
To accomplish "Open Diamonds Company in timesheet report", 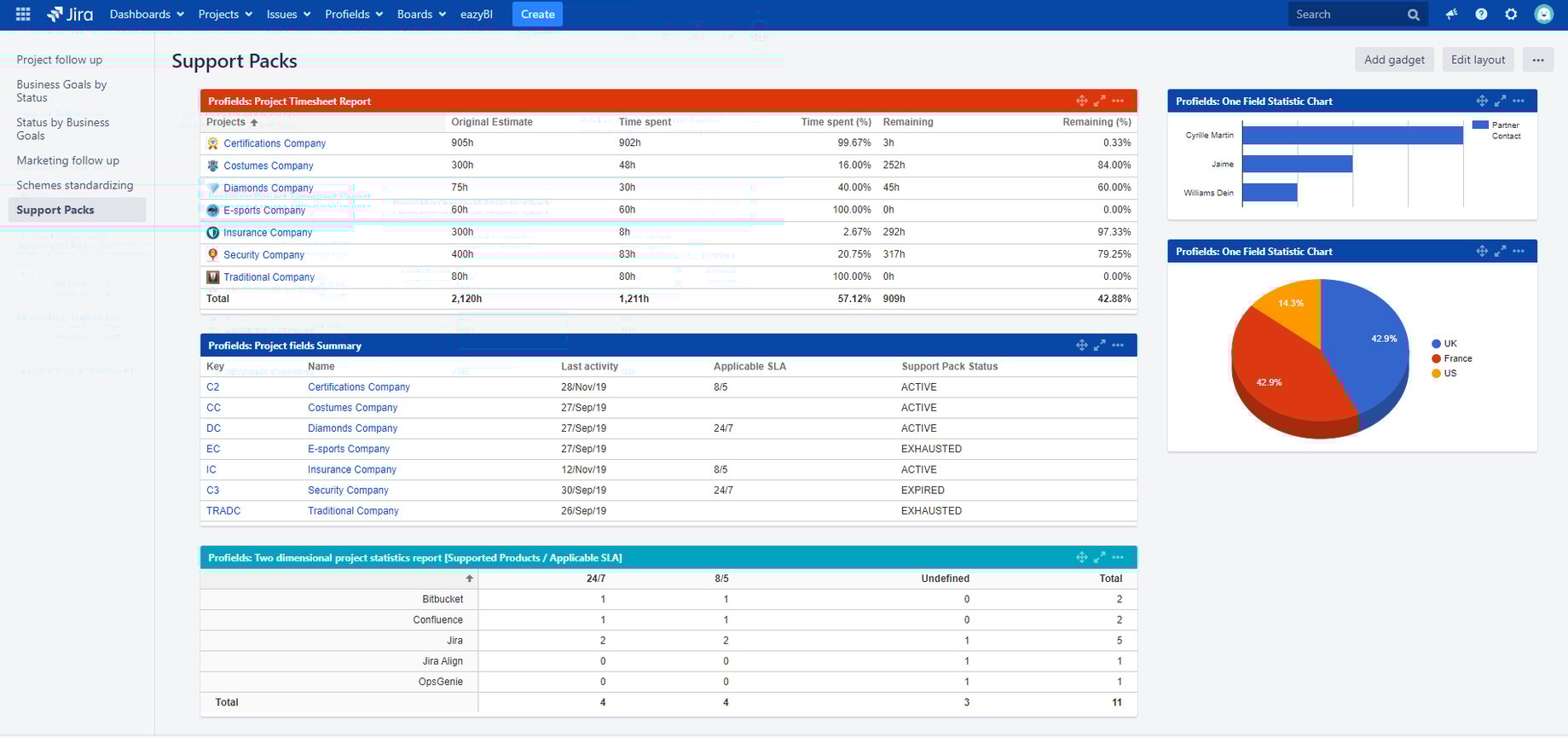I will 269,188.
